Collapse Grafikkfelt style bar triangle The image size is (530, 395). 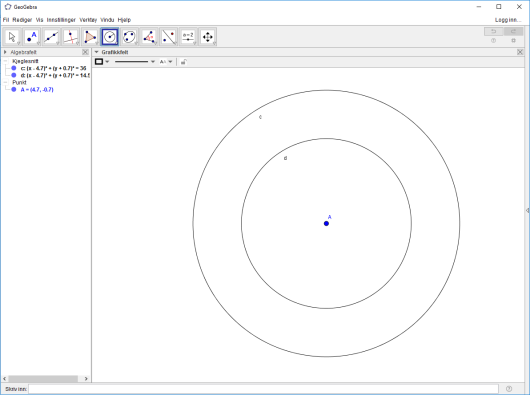coord(96,52)
